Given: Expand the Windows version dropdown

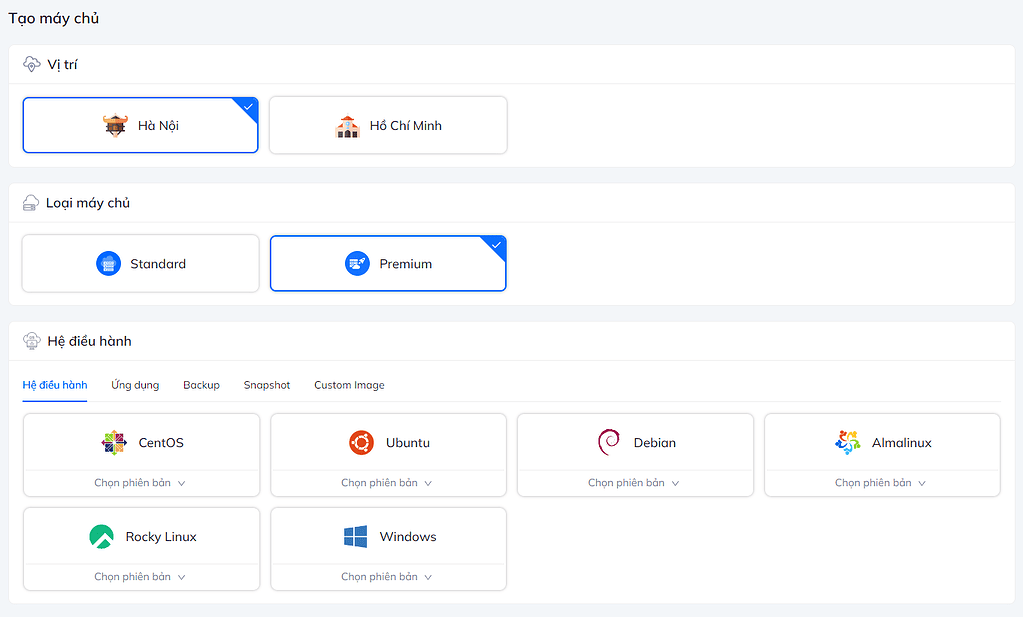Looking at the screenshot, I should pos(387,576).
